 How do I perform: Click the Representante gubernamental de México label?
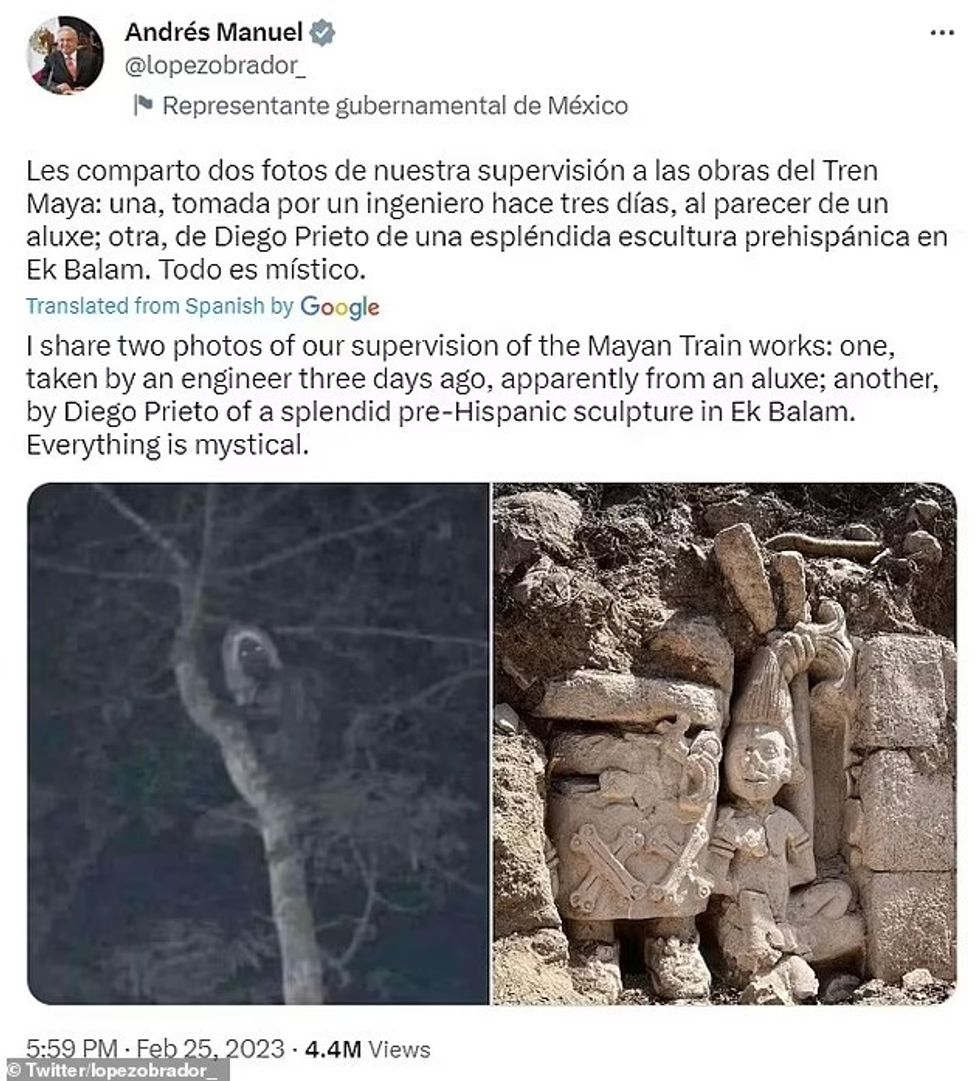395,105
